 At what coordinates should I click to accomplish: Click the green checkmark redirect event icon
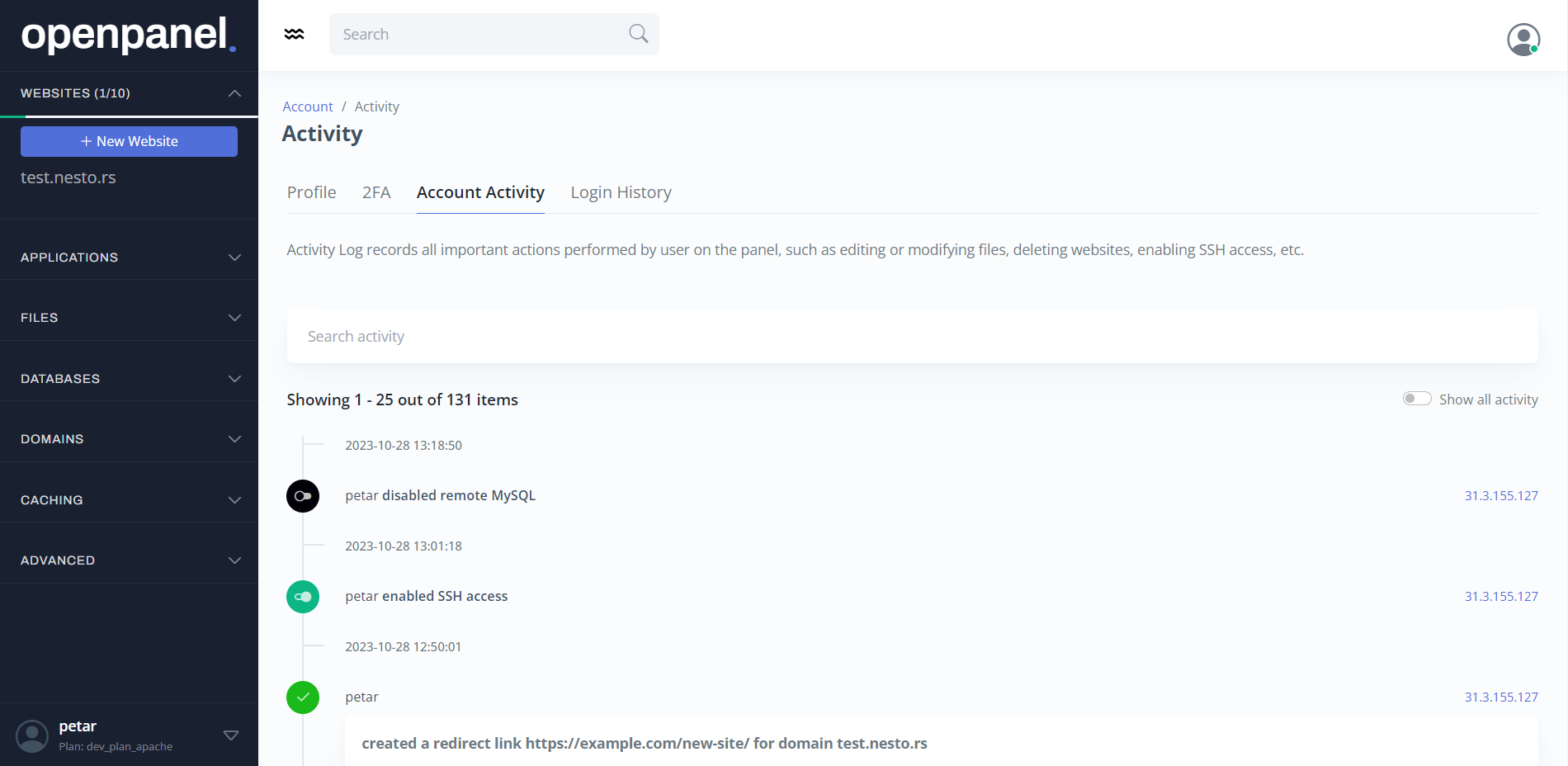303,697
